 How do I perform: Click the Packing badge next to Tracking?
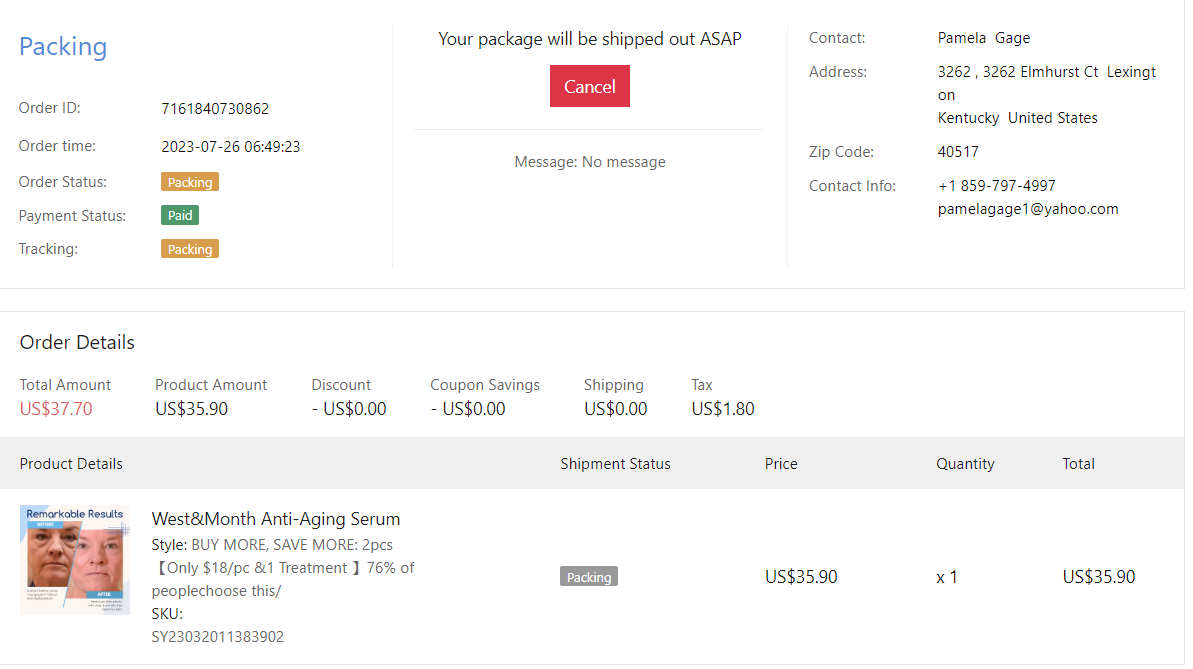pos(190,249)
